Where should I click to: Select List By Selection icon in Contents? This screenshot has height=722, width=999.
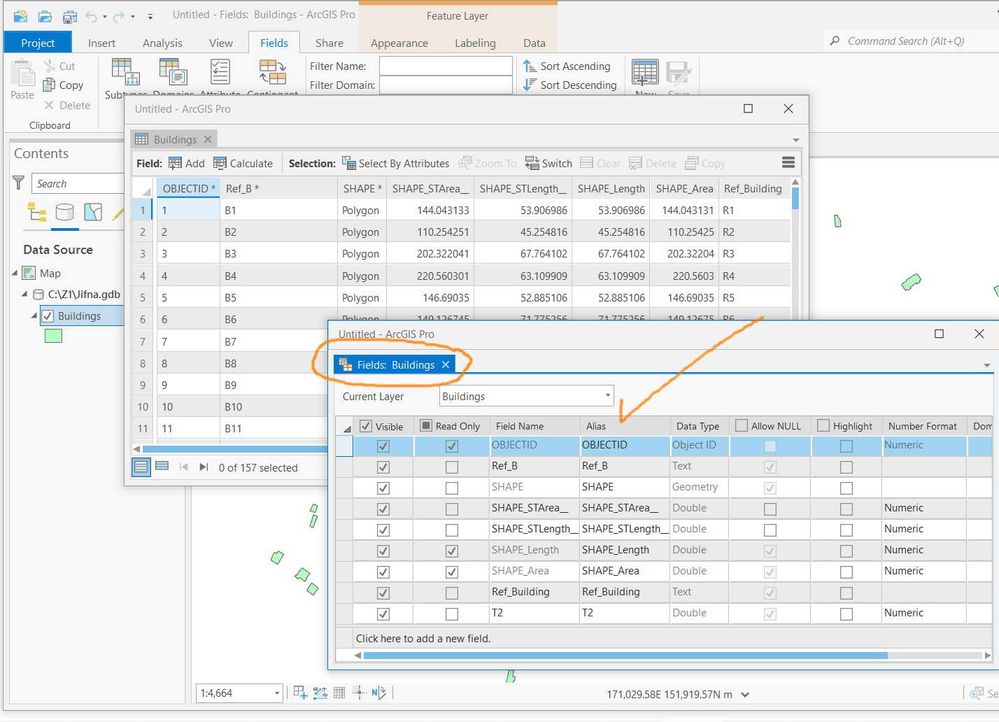click(93, 212)
